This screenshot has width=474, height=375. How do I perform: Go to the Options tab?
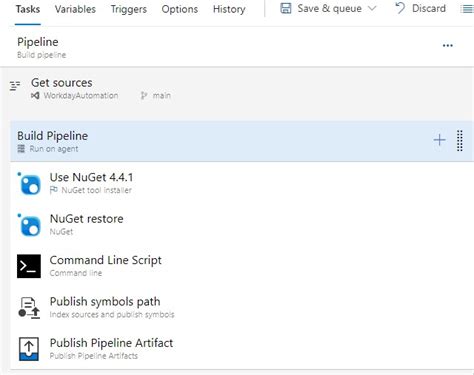pos(179,9)
